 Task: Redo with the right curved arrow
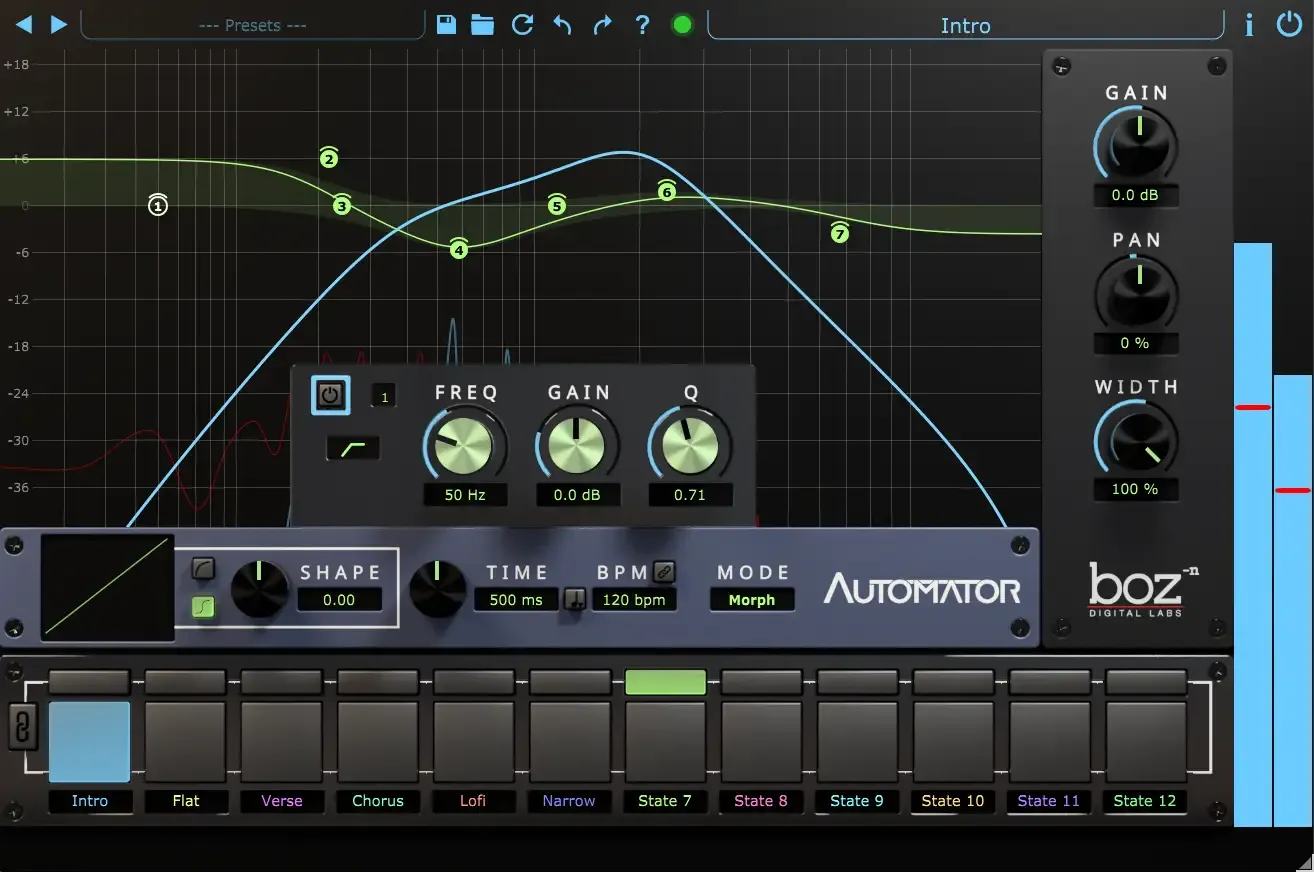coord(602,24)
